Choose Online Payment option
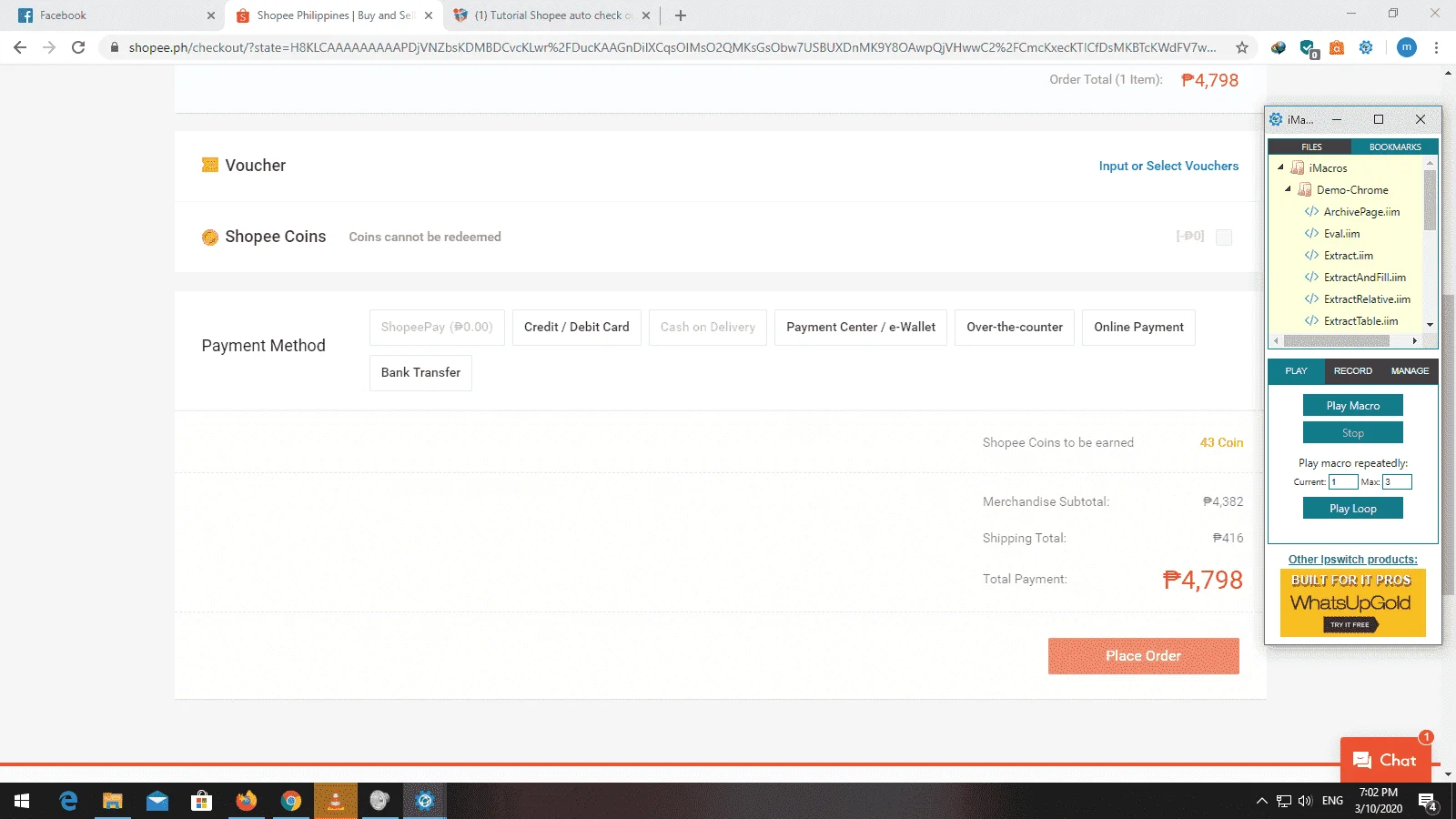 1138,328
